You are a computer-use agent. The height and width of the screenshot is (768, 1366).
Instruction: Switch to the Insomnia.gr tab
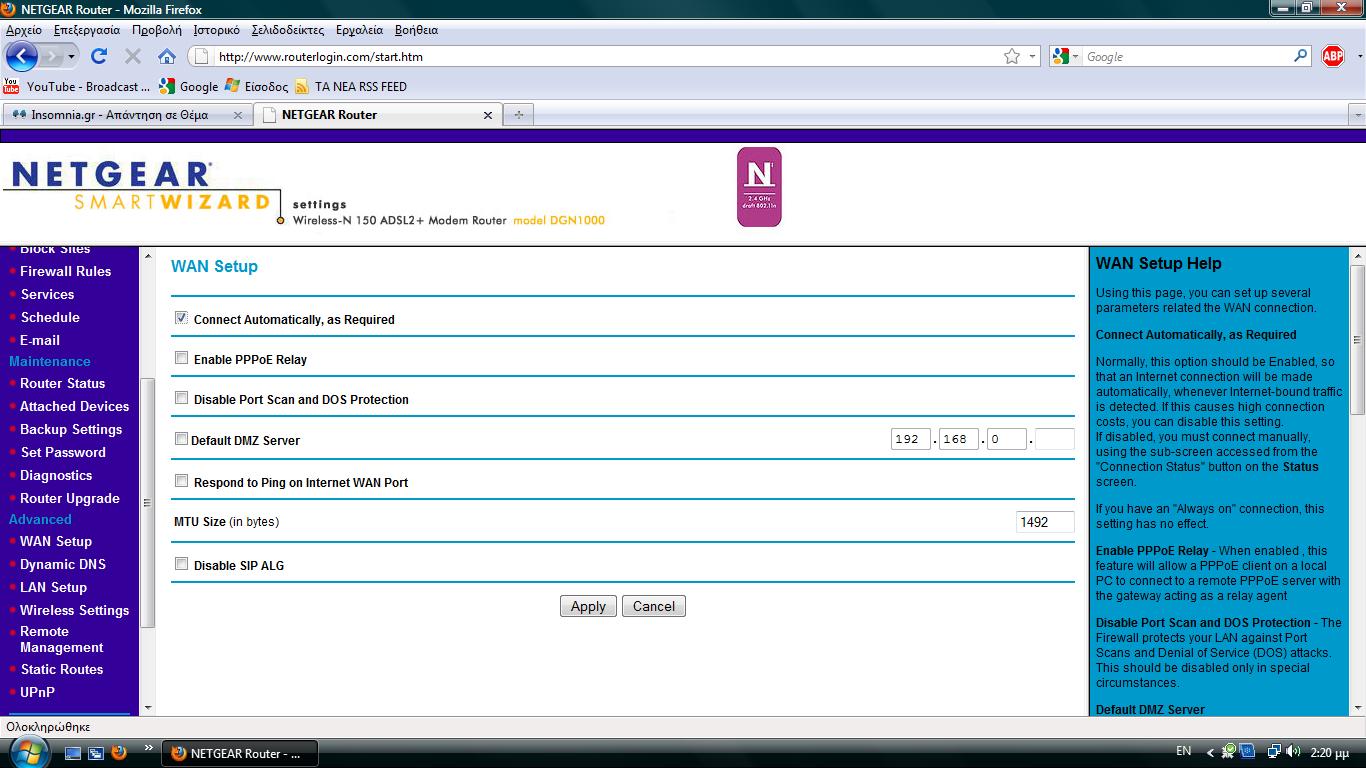127,115
